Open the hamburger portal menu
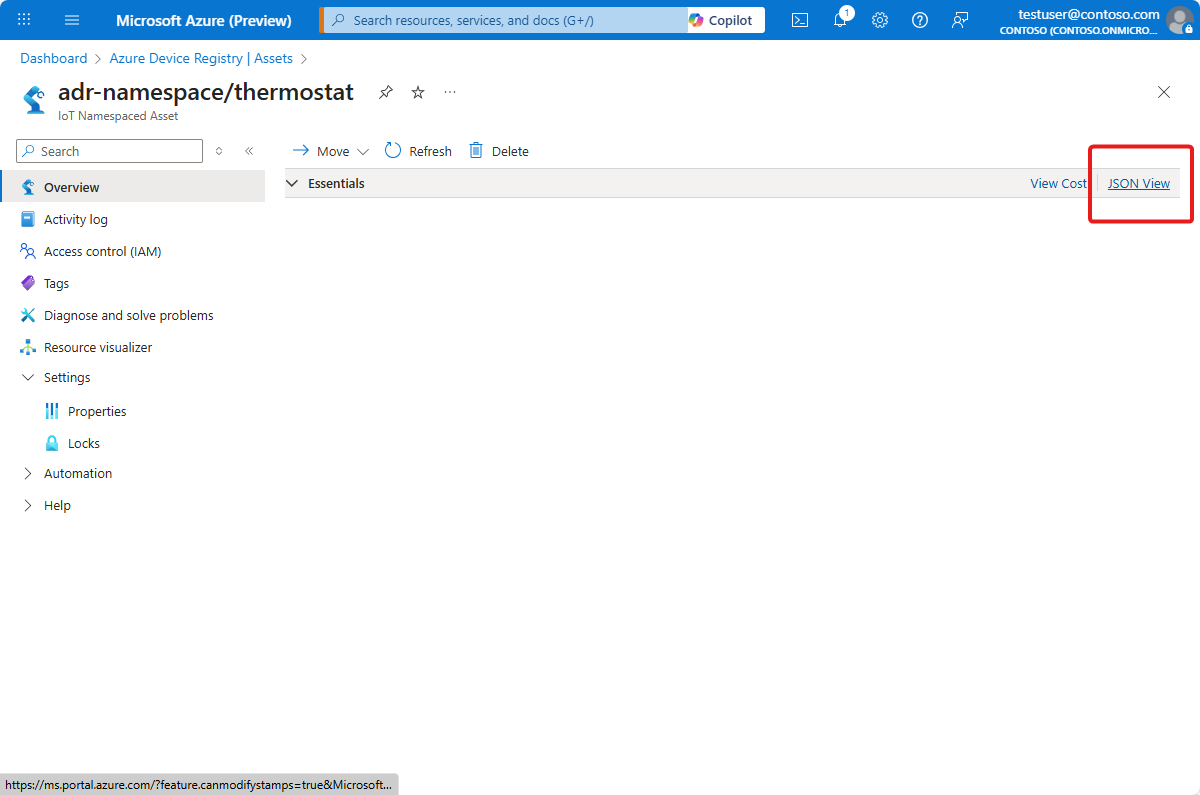This screenshot has width=1200, height=795. click(x=71, y=20)
